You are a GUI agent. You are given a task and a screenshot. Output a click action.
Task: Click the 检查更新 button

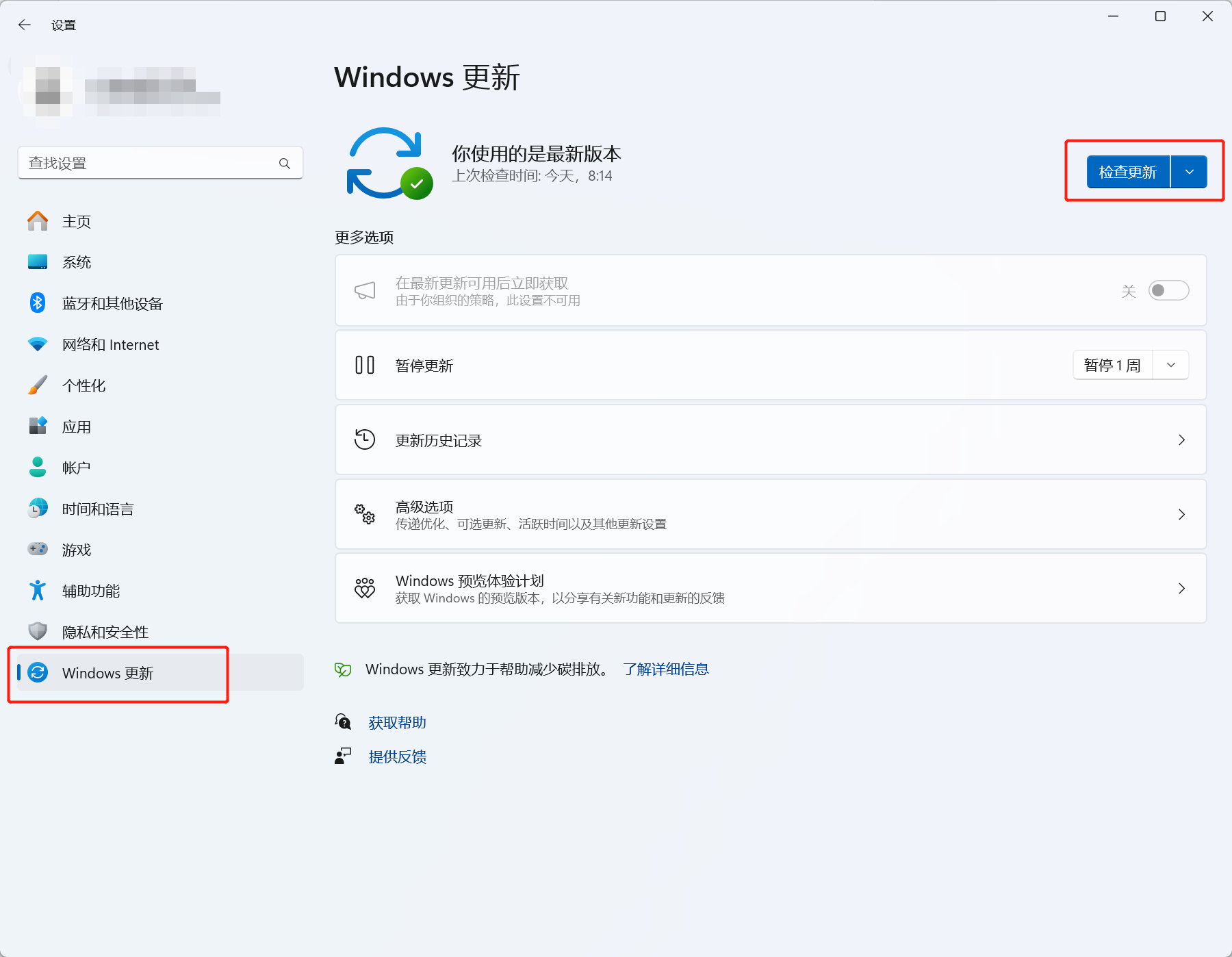tap(1128, 172)
